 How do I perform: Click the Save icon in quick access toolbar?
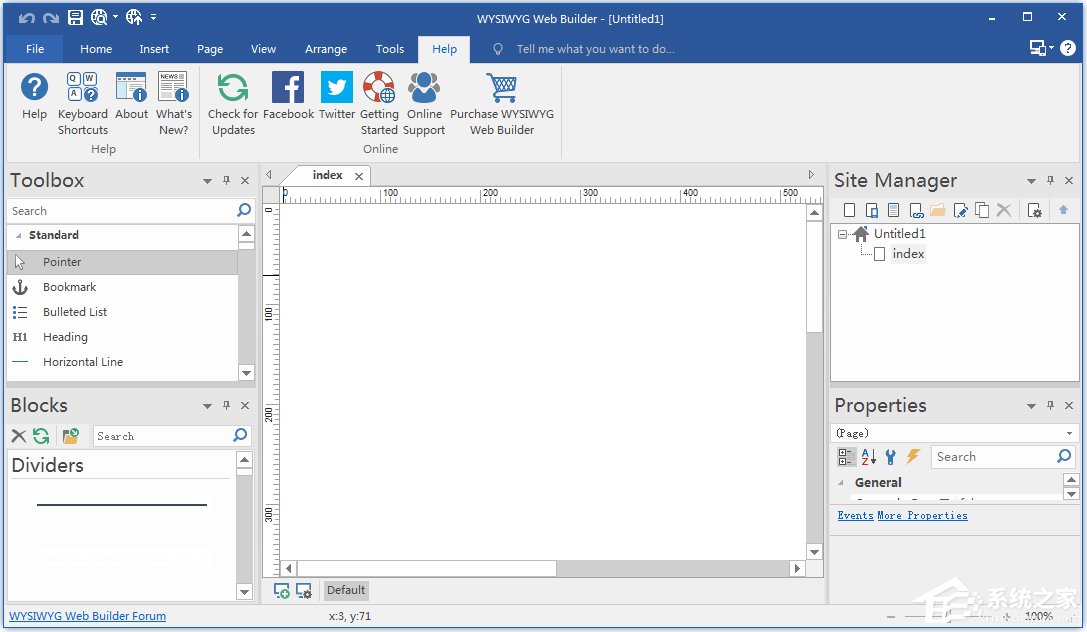coord(76,18)
